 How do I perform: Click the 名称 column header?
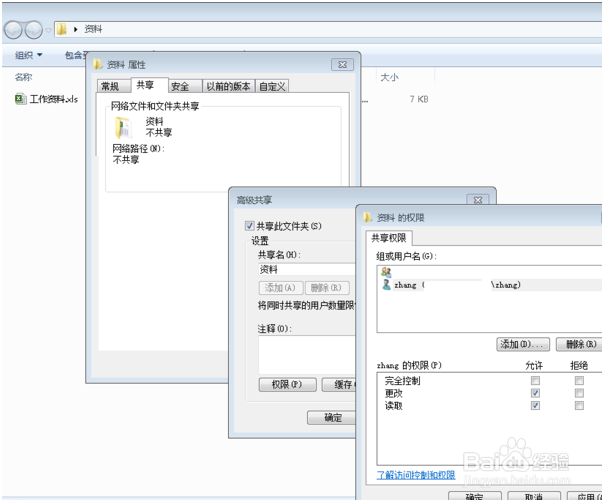[23, 77]
